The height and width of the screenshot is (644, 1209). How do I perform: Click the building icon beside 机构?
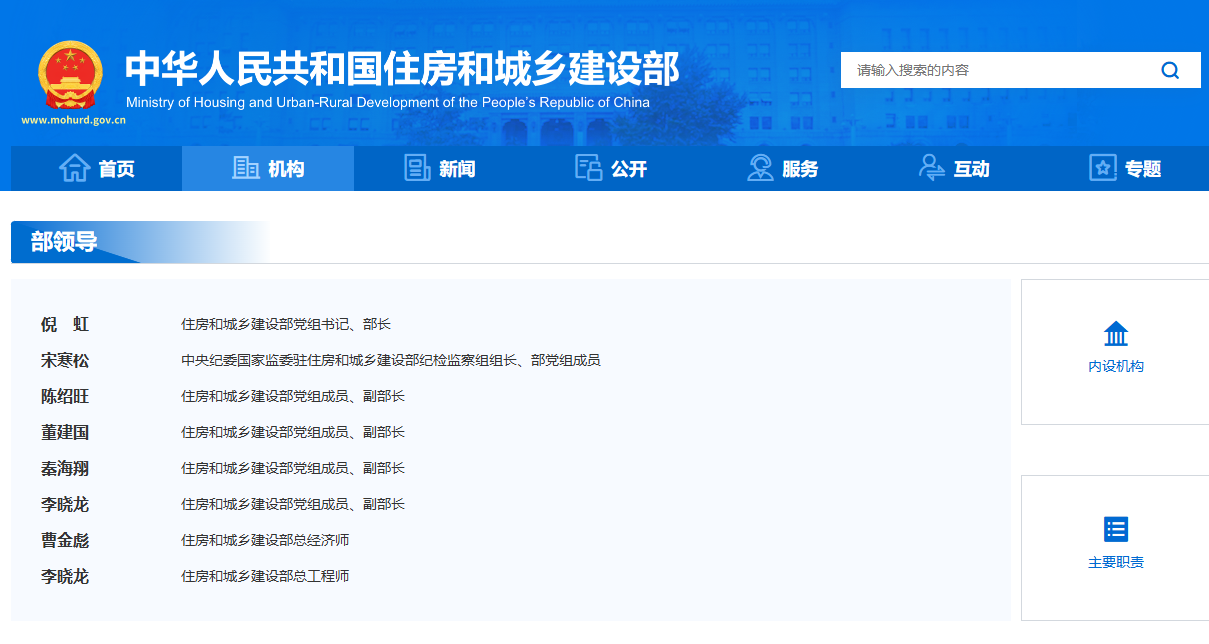point(245,168)
